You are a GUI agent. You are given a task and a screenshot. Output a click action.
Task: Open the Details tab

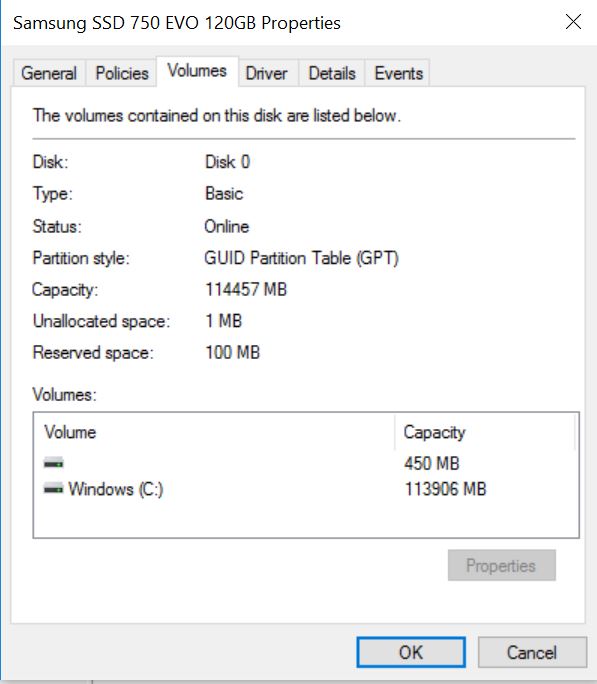(x=332, y=73)
